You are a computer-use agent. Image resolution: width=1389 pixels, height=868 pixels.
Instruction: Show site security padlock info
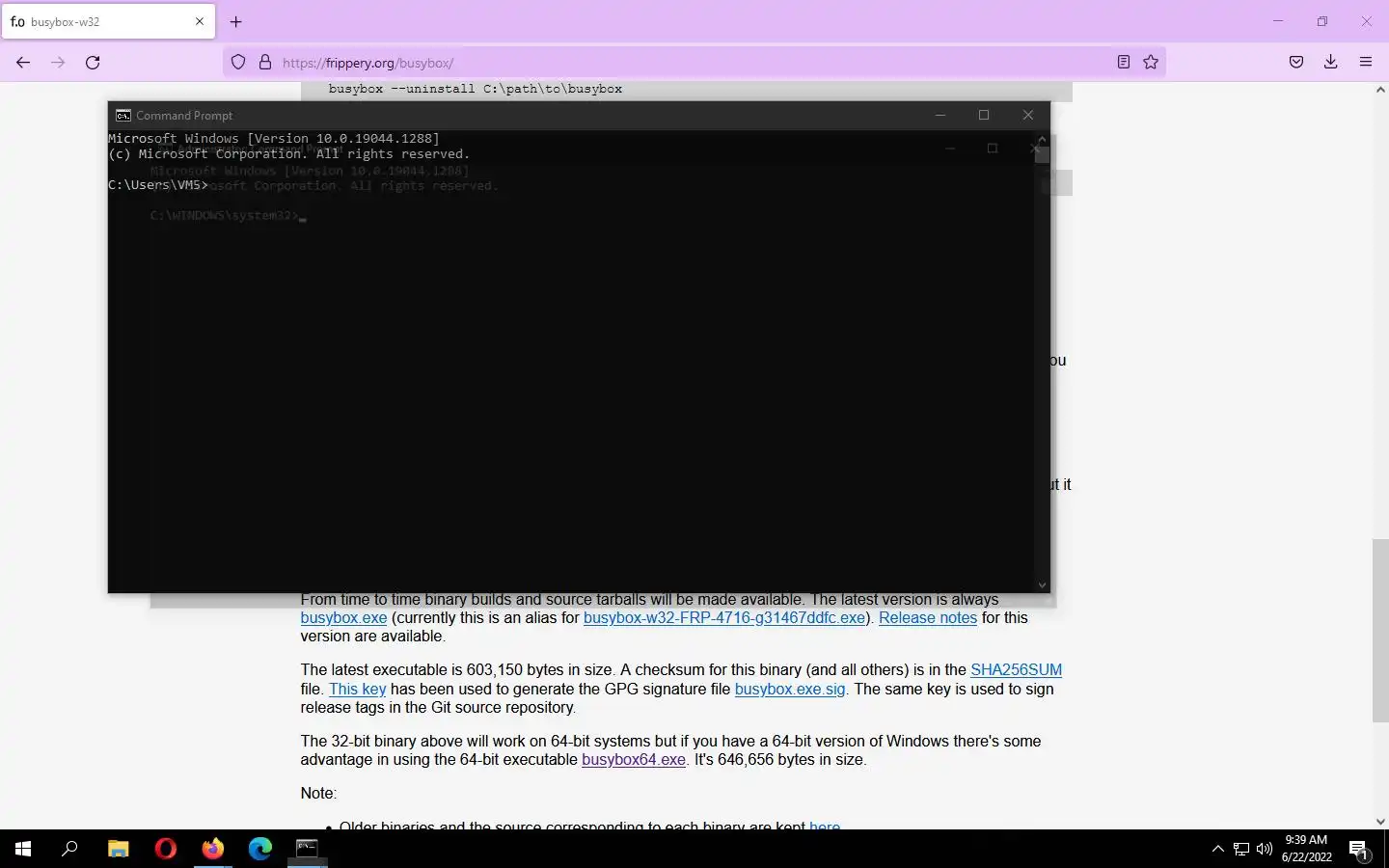coord(265,63)
